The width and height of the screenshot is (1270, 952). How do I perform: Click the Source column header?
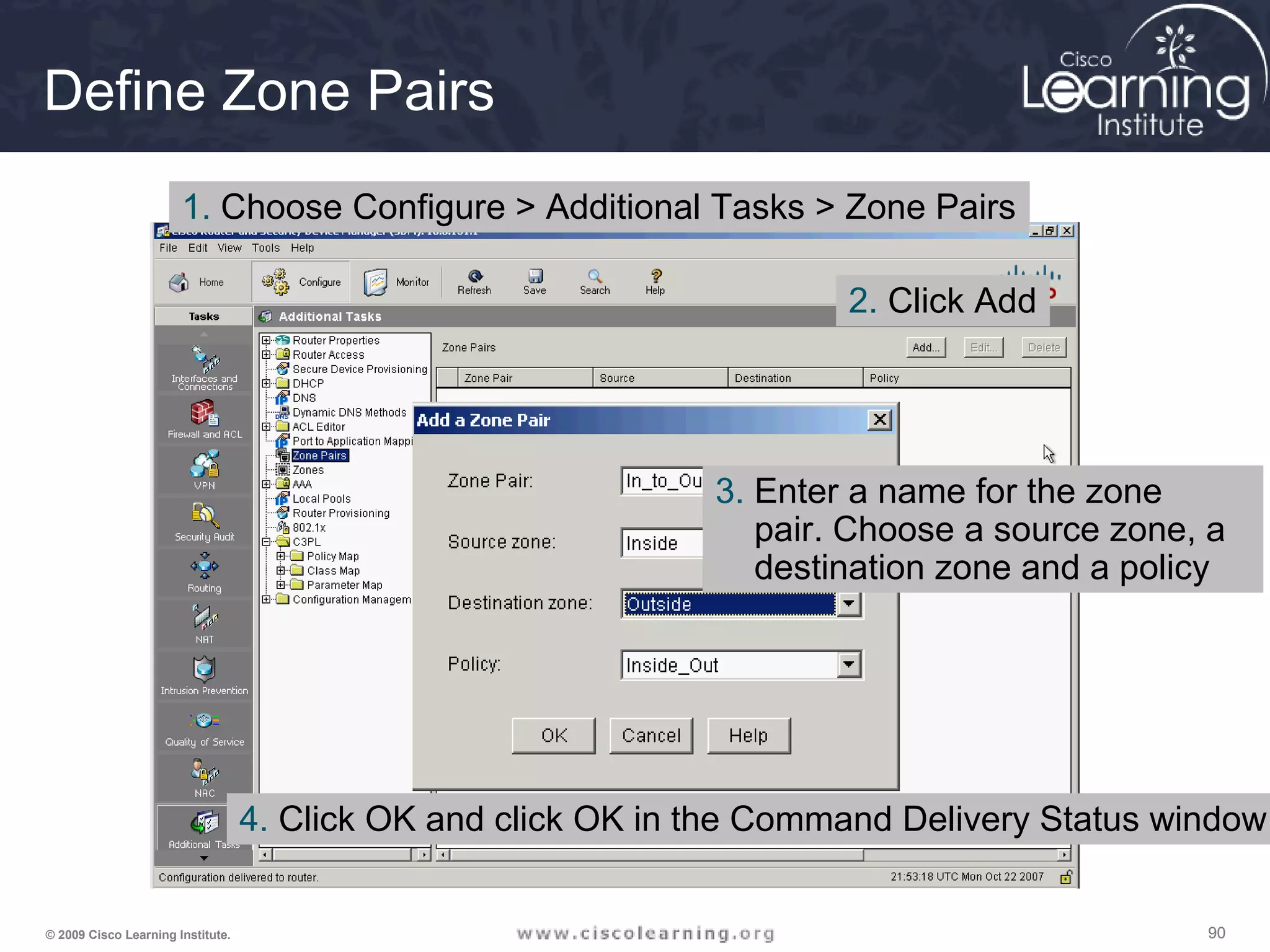(x=660, y=378)
